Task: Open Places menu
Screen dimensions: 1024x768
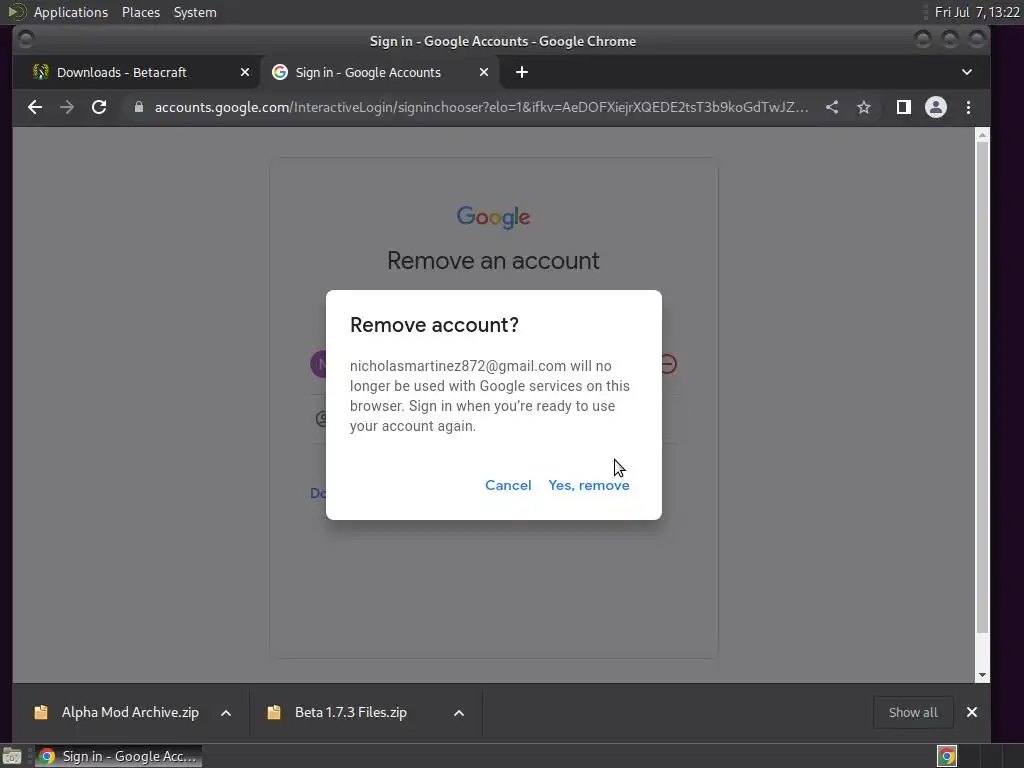Action: (140, 12)
